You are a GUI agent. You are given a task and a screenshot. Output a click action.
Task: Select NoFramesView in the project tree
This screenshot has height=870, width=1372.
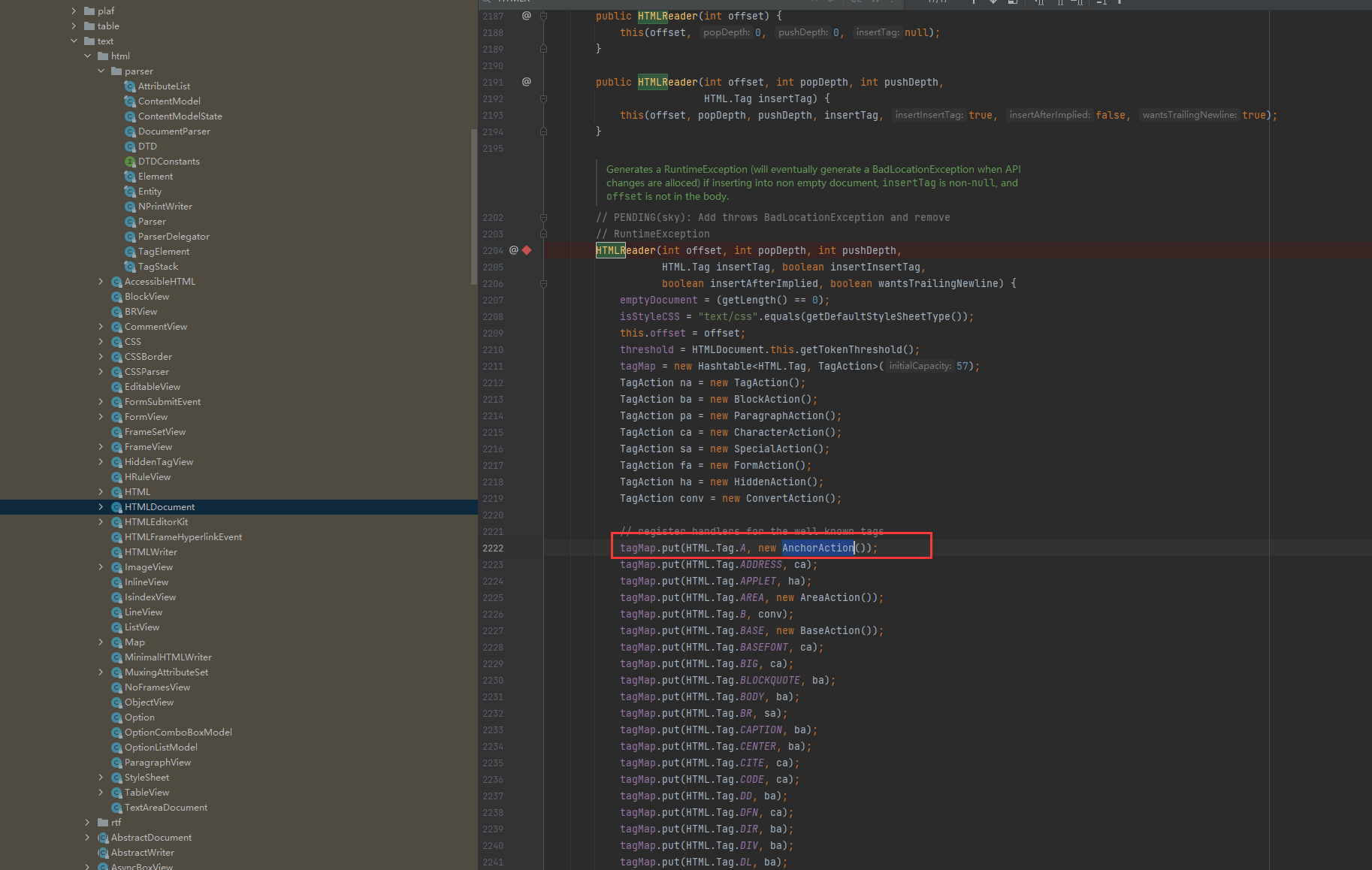[158, 687]
